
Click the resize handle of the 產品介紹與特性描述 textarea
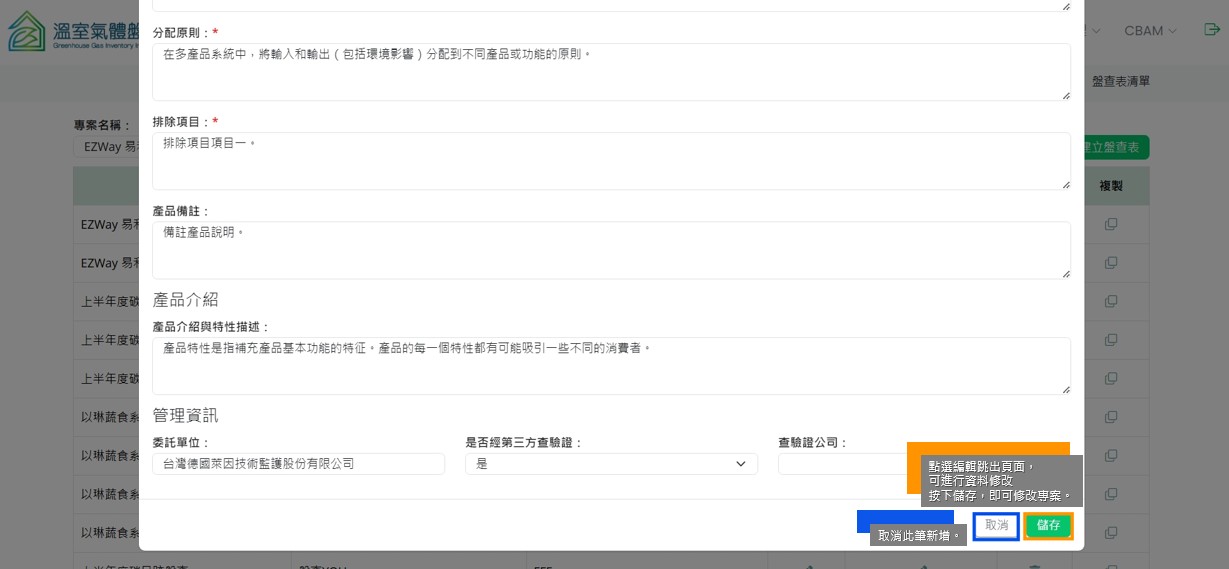1065,389
